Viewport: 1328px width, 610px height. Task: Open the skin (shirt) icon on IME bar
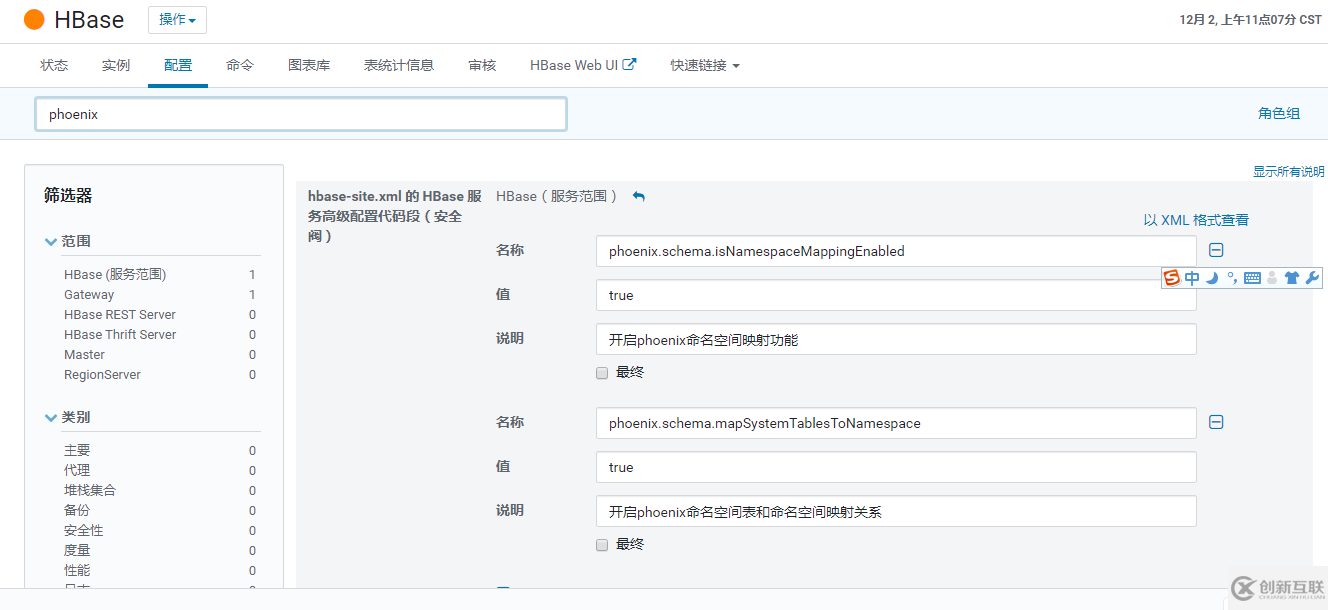pos(1292,278)
